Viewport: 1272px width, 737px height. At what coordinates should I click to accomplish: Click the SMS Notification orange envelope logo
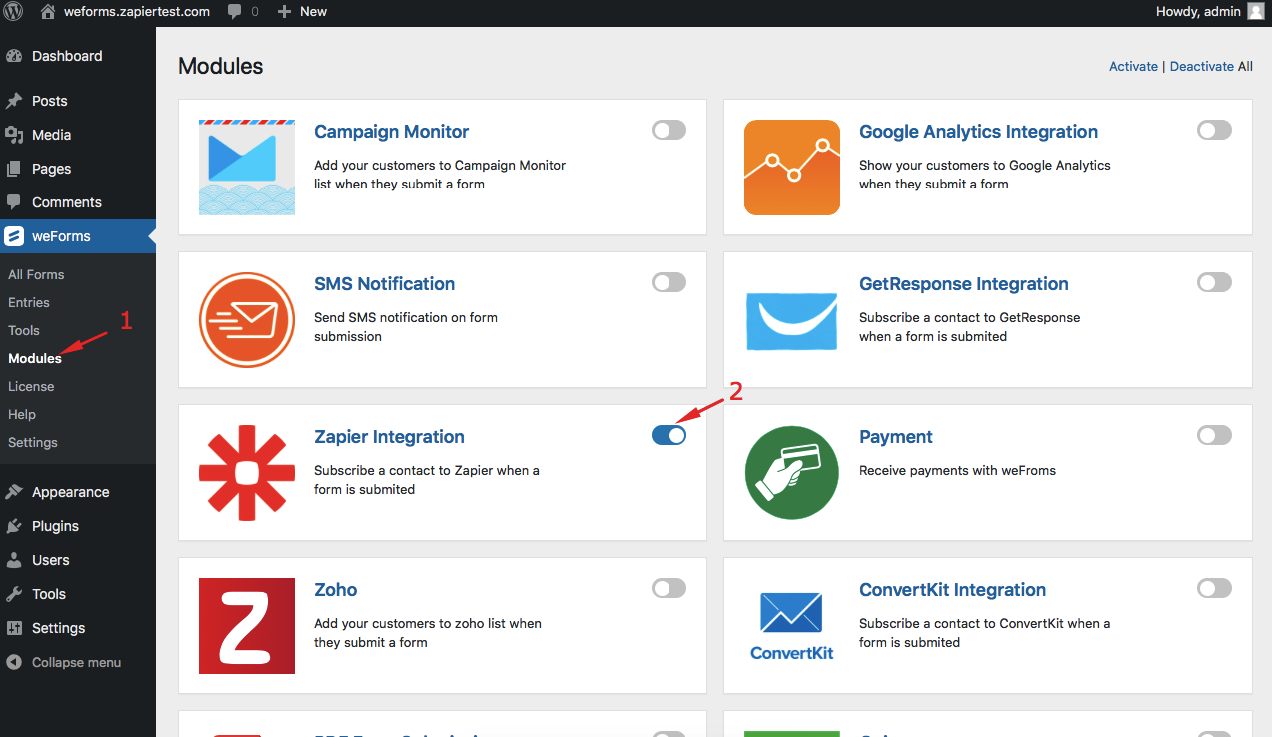tap(247, 320)
